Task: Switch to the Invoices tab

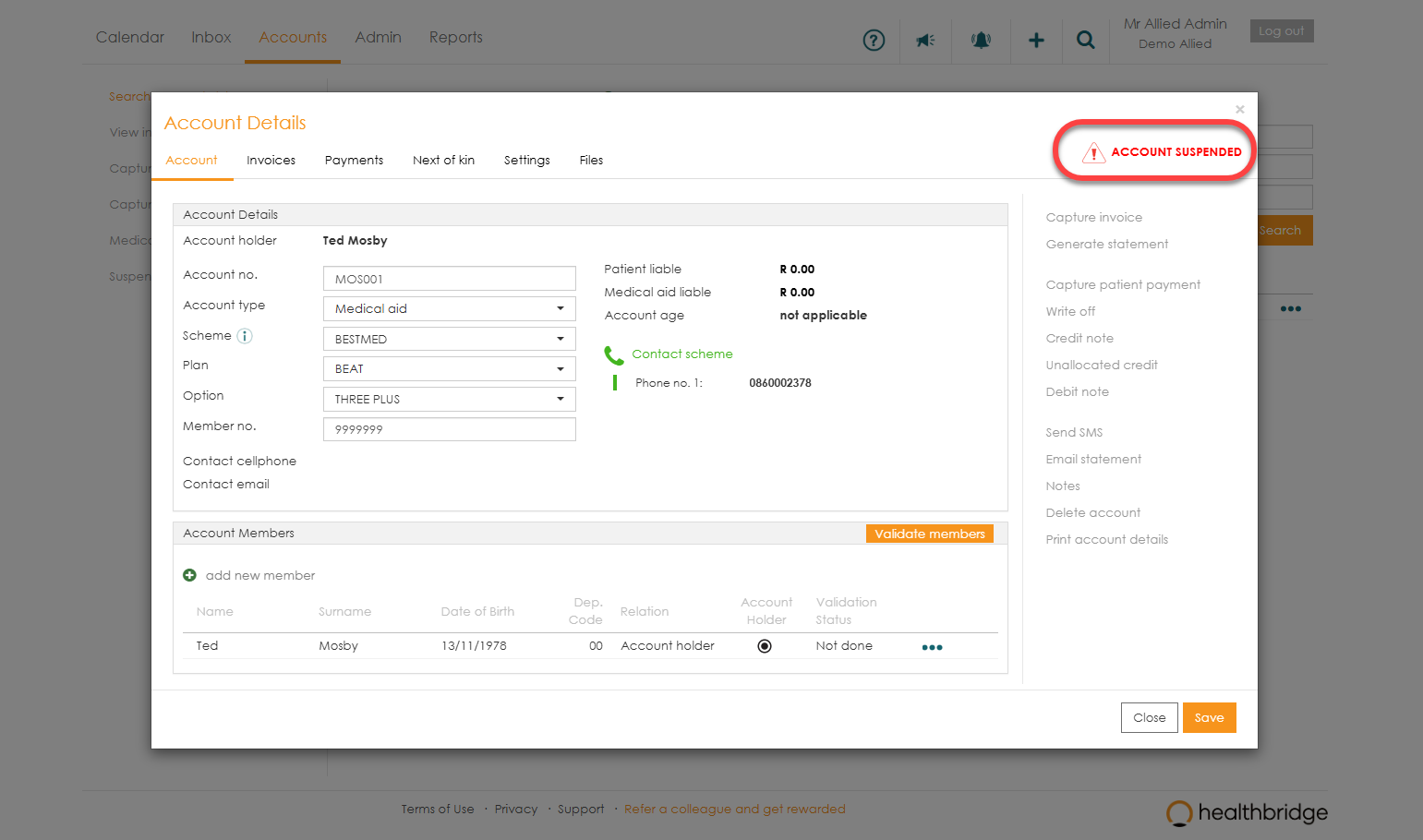Action: [271, 161]
